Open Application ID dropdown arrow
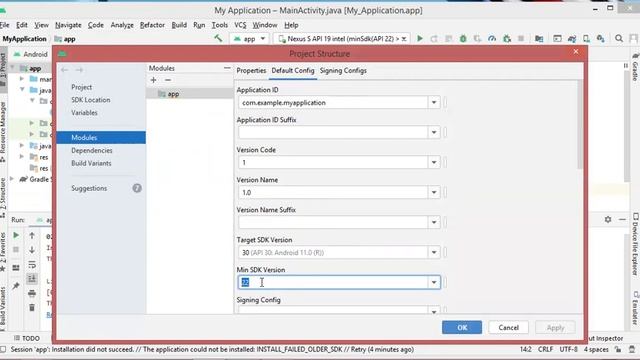 click(x=434, y=102)
